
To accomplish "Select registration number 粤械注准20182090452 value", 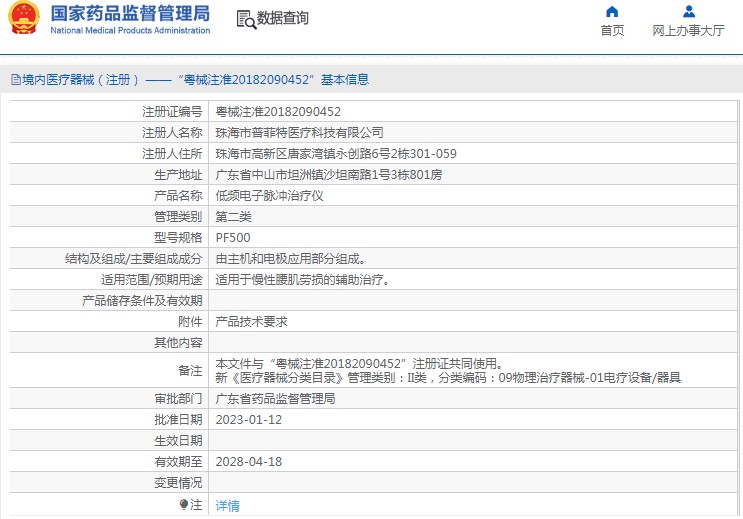I will 278,112.
